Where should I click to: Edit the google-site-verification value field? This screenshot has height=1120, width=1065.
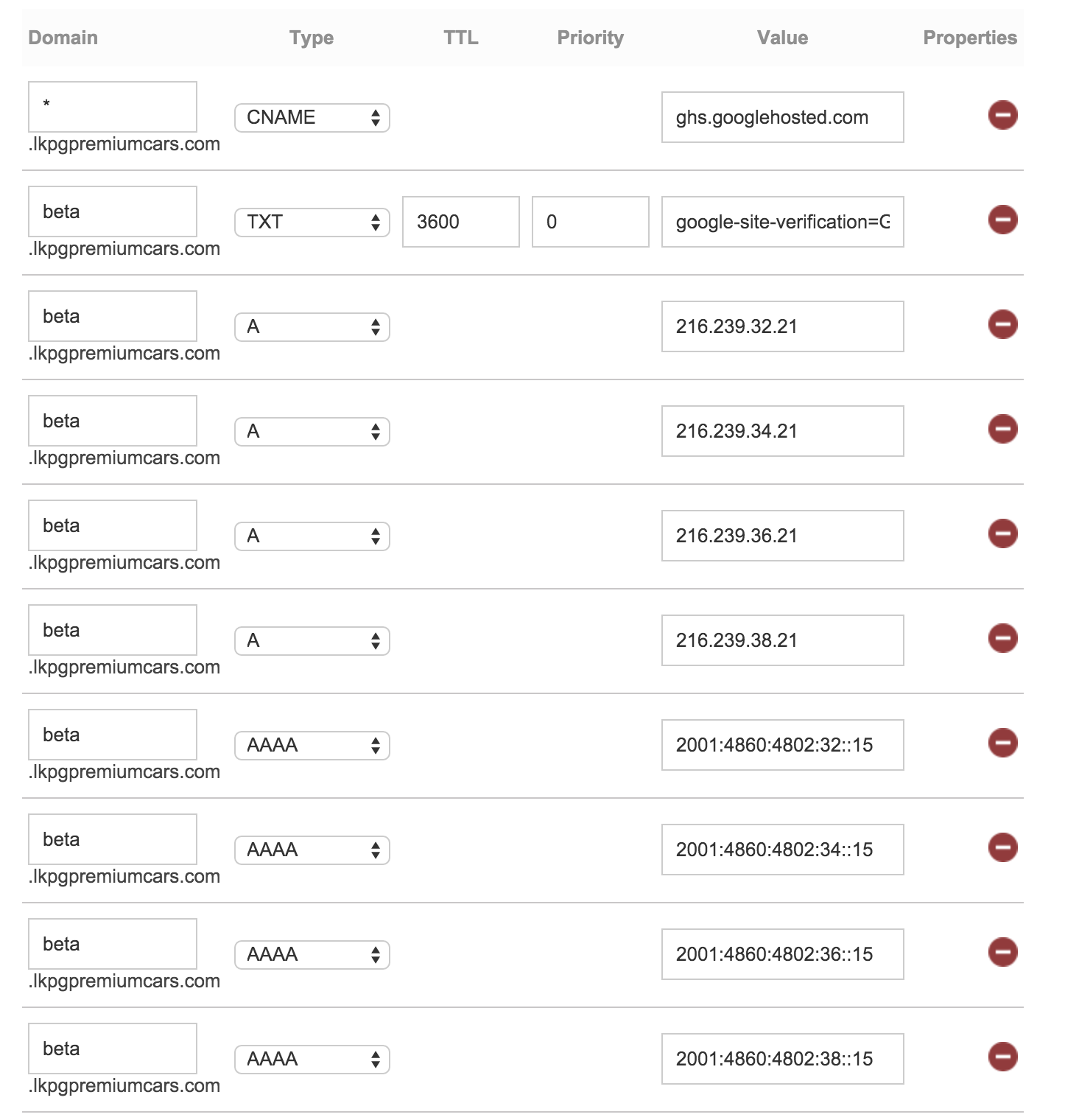[783, 222]
